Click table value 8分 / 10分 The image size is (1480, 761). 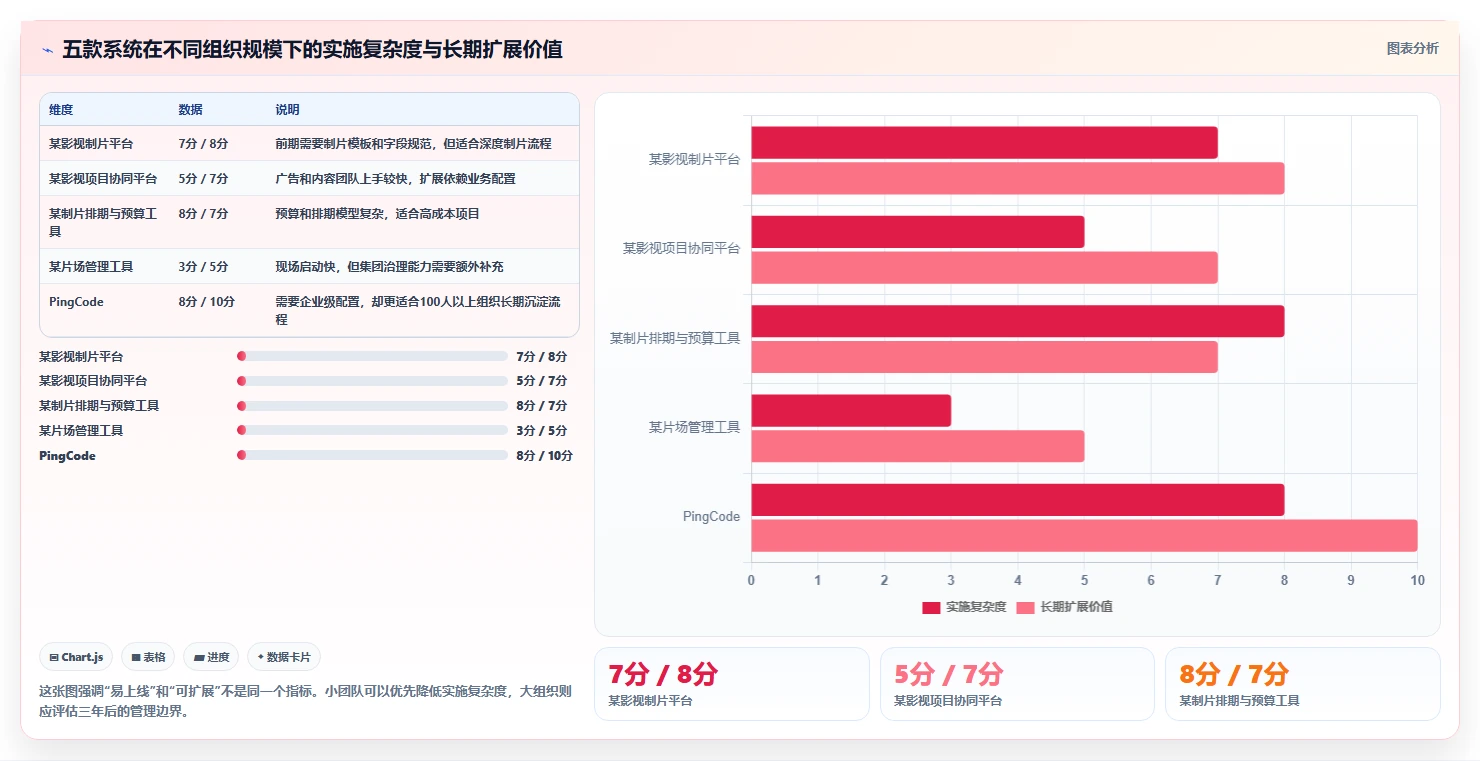coord(206,302)
